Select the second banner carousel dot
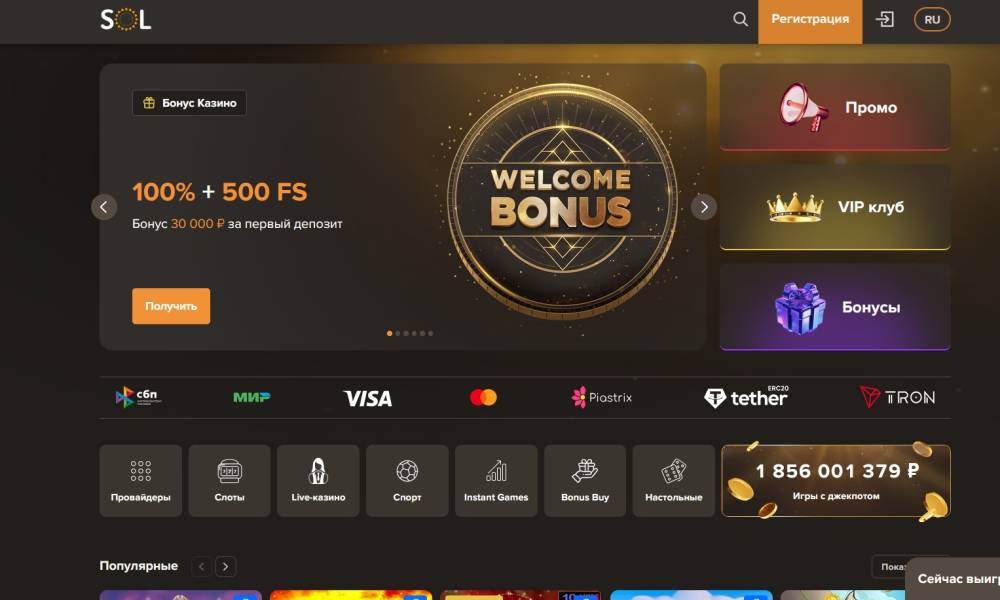The image size is (1000, 600). tap(398, 333)
